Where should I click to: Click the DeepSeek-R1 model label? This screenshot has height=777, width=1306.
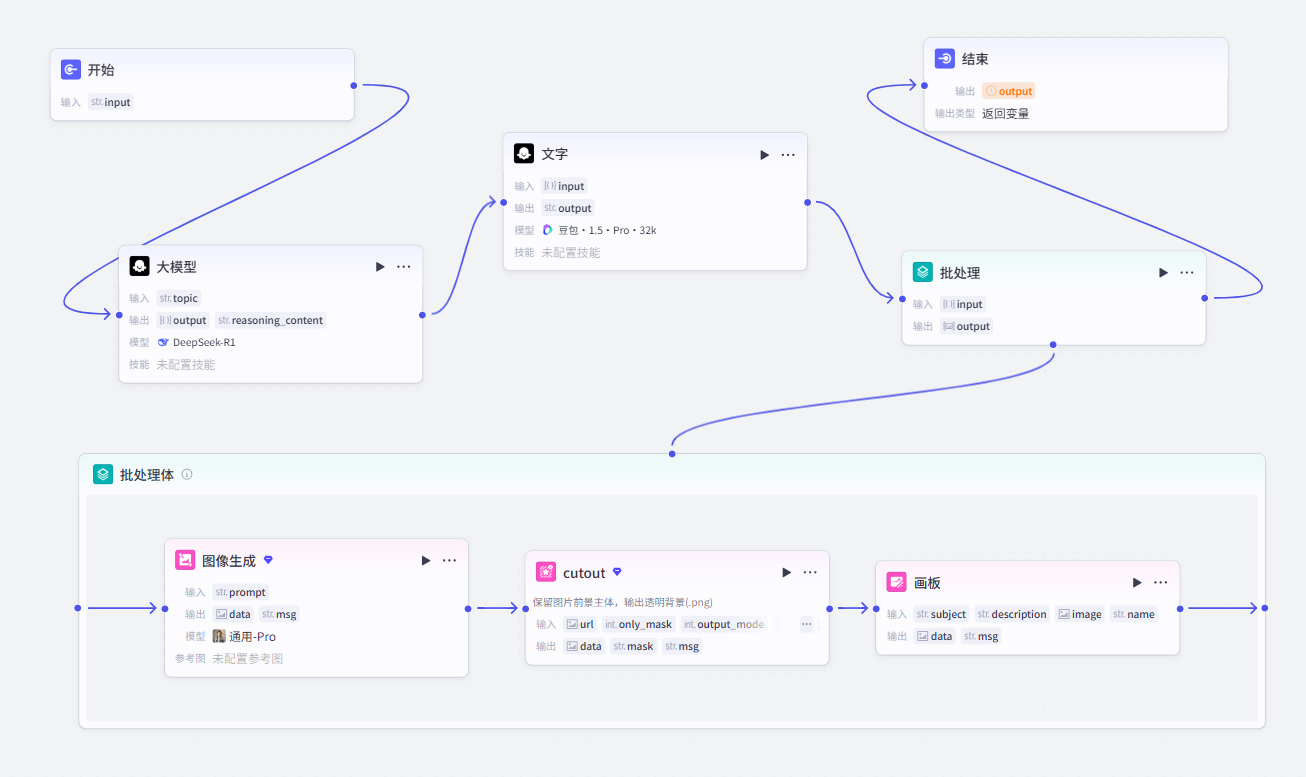204,342
